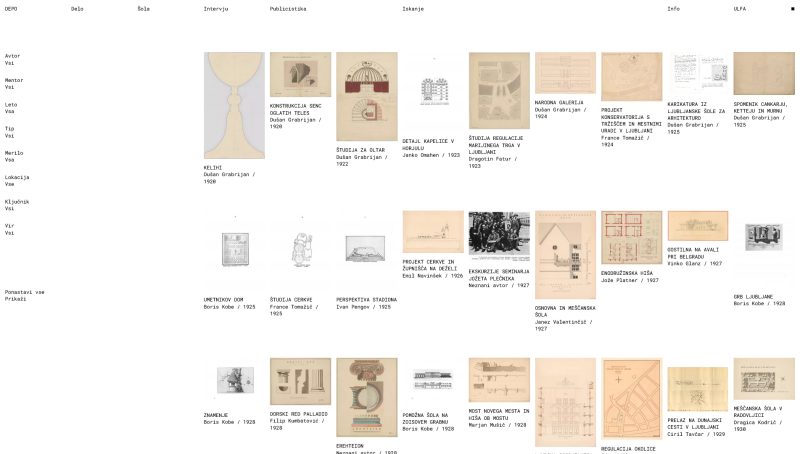Expand the Mentor filter set to Vsi

14,84
